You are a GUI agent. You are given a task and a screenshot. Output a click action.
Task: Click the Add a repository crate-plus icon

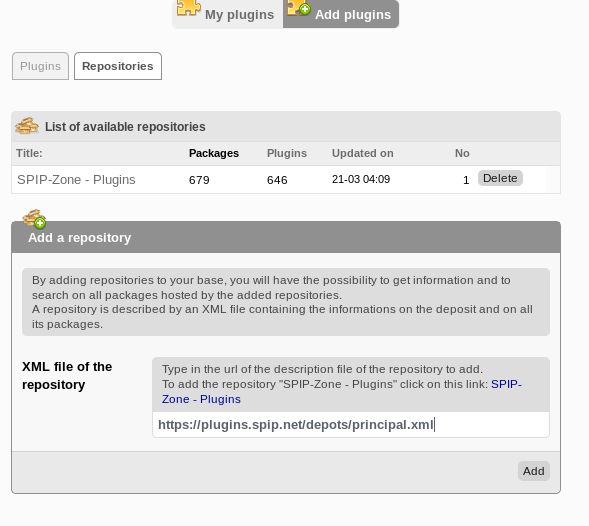click(x=34, y=219)
